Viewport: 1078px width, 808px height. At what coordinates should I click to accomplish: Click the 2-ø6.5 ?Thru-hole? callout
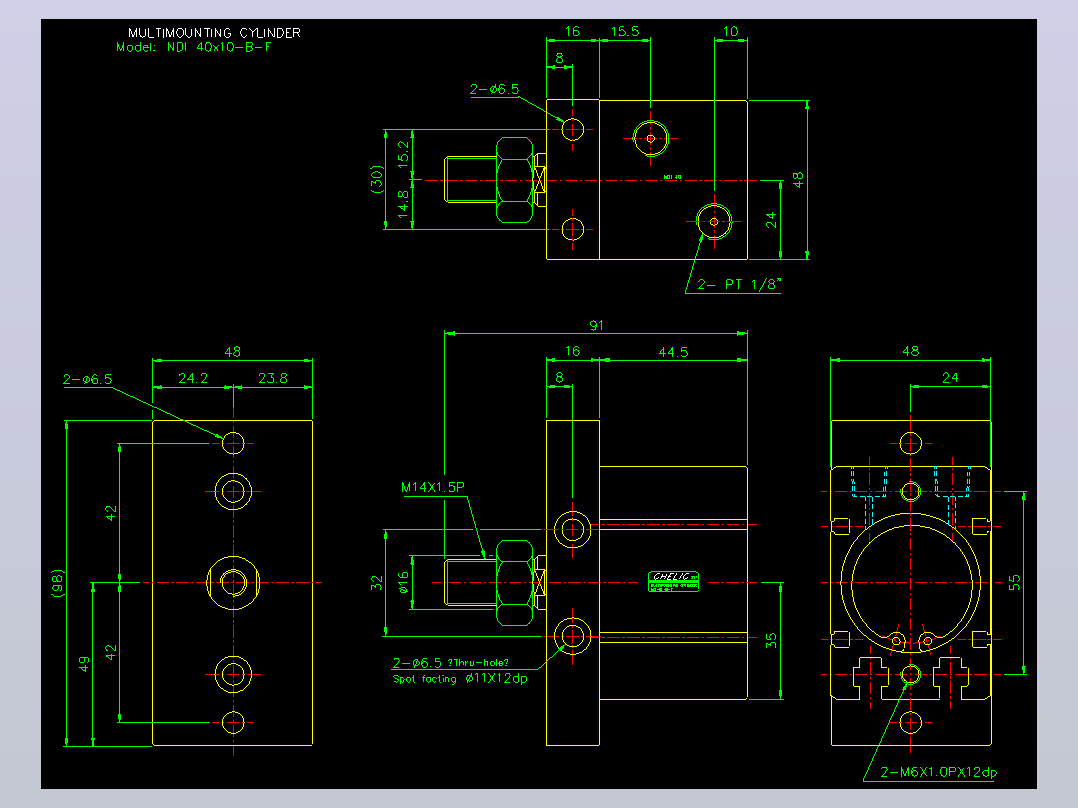(x=450, y=662)
